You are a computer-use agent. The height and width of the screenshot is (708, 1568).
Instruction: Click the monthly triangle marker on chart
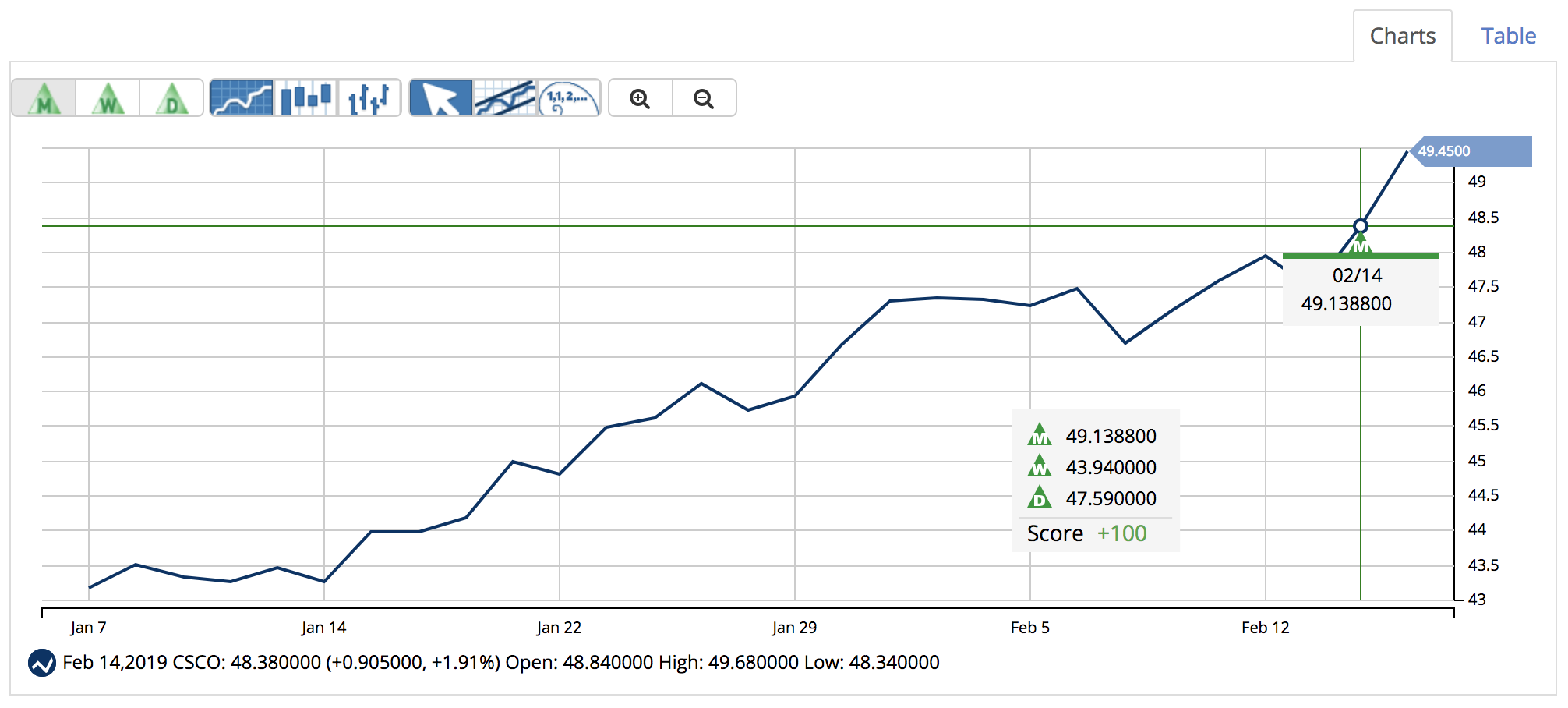point(1361,245)
